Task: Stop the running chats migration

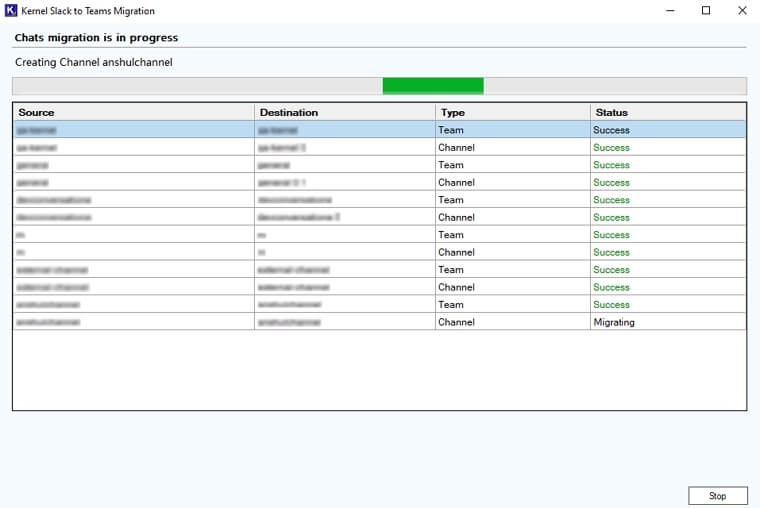Action: [x=717, y=495]
